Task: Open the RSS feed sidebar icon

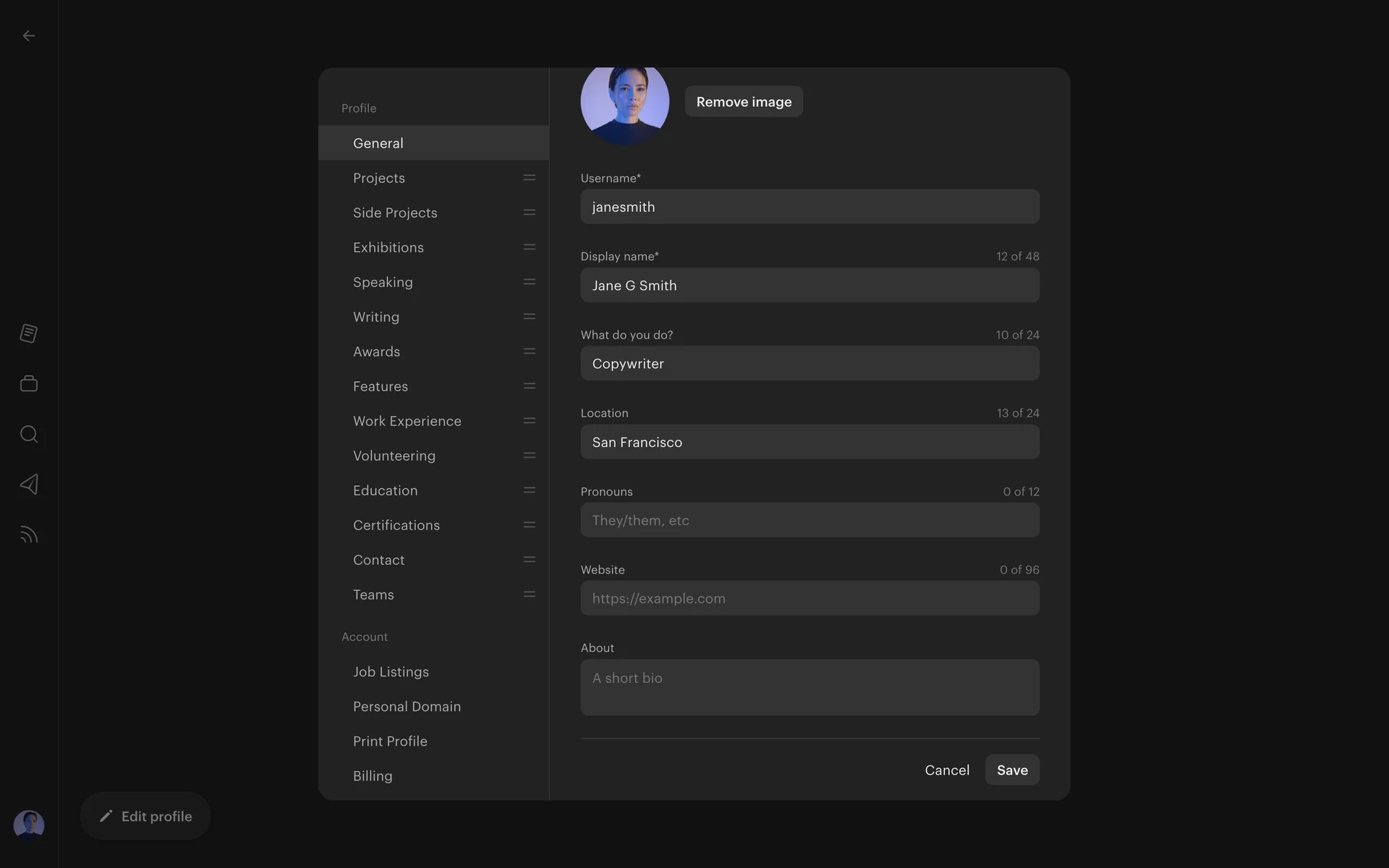Action: [x=29, y=535]
